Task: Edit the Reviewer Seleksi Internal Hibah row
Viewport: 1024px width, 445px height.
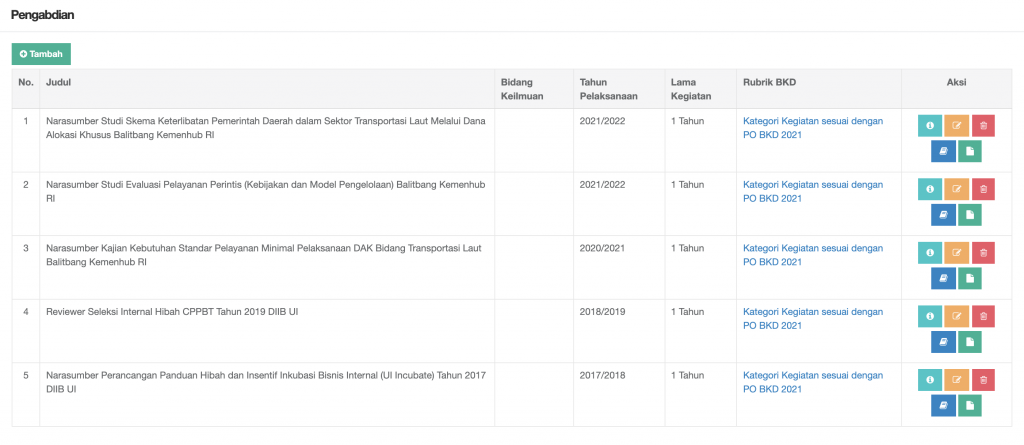Action: (x=957, y=316)
